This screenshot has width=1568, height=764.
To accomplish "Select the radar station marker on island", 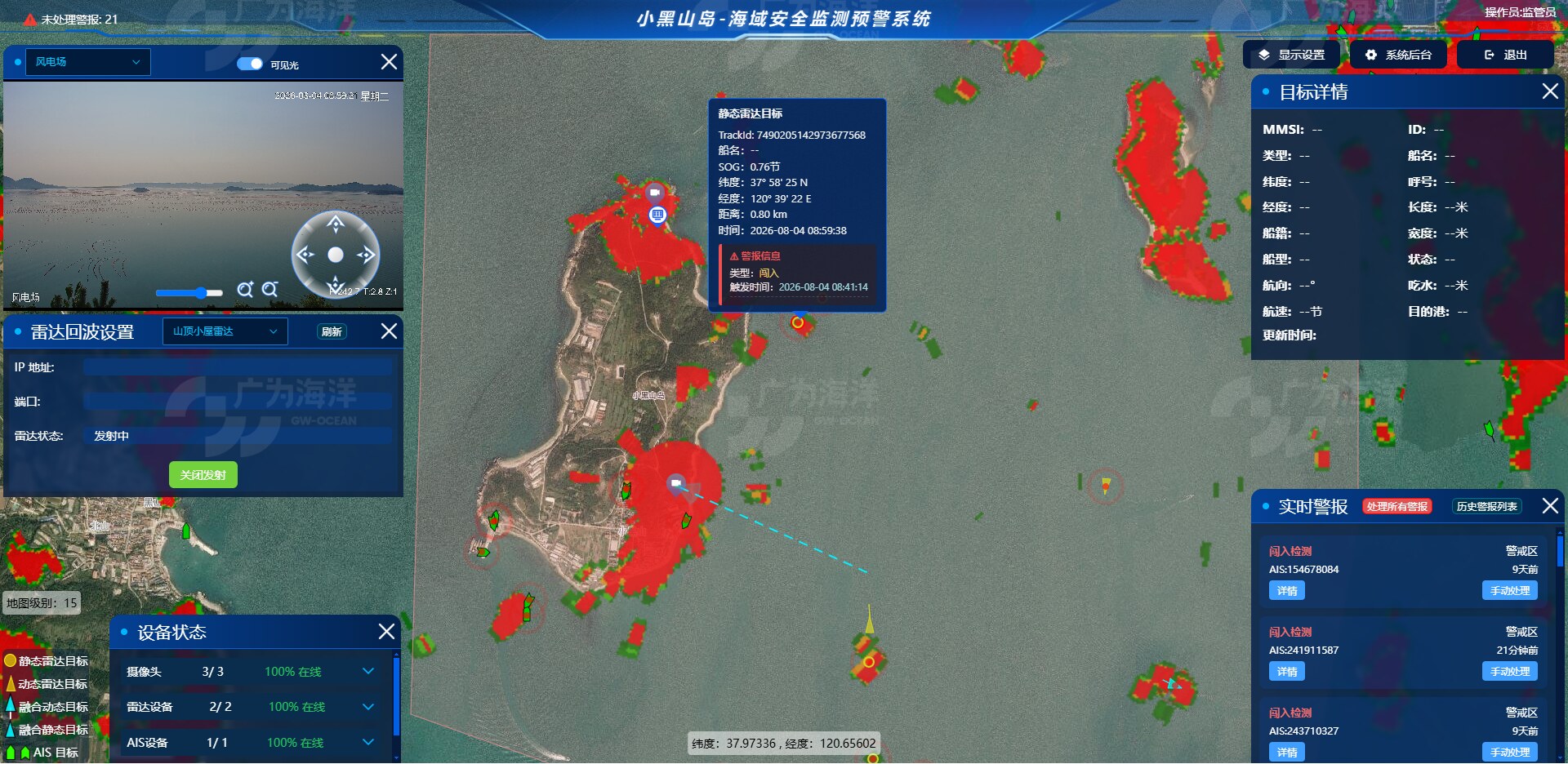I will point(657,215).
